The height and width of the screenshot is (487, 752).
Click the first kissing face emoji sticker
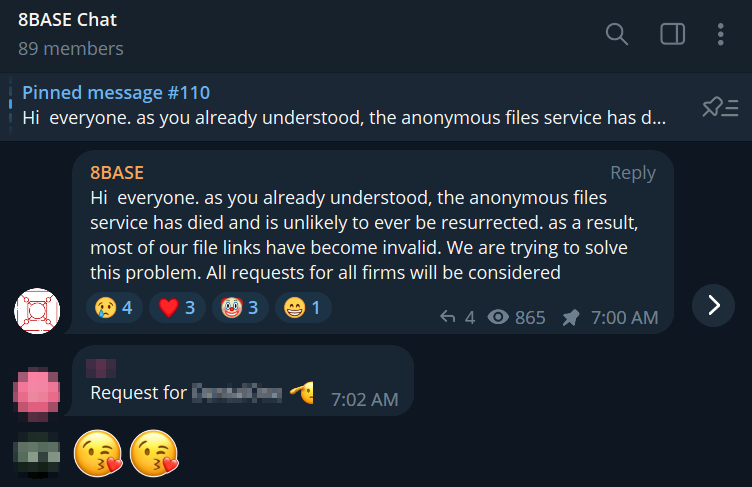click(x=98, y=453)
